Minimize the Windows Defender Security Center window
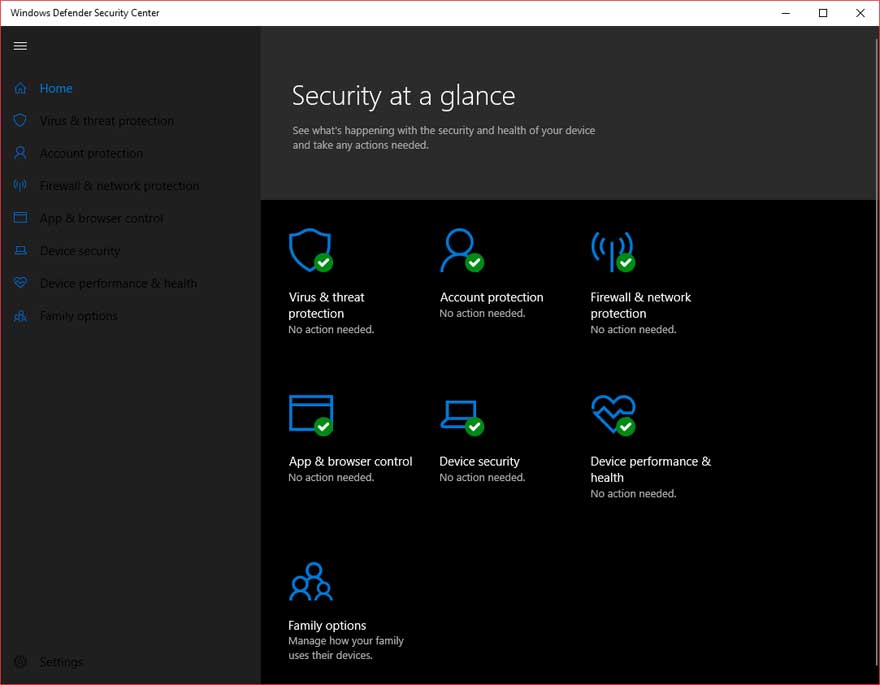The width and height of the screenshot is (880, 685). (x=786, y=13)
